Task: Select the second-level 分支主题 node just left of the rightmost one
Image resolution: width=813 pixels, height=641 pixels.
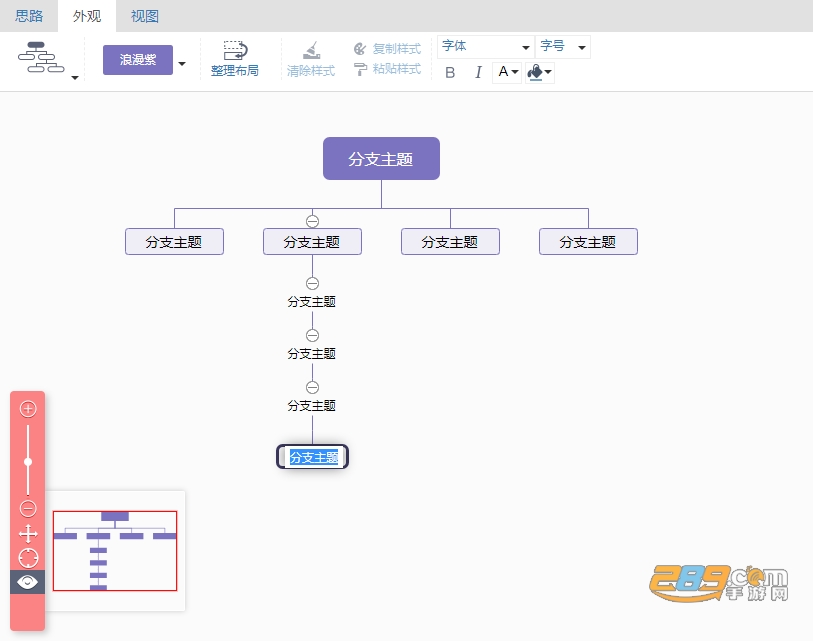Action: (x=450, y=242)
